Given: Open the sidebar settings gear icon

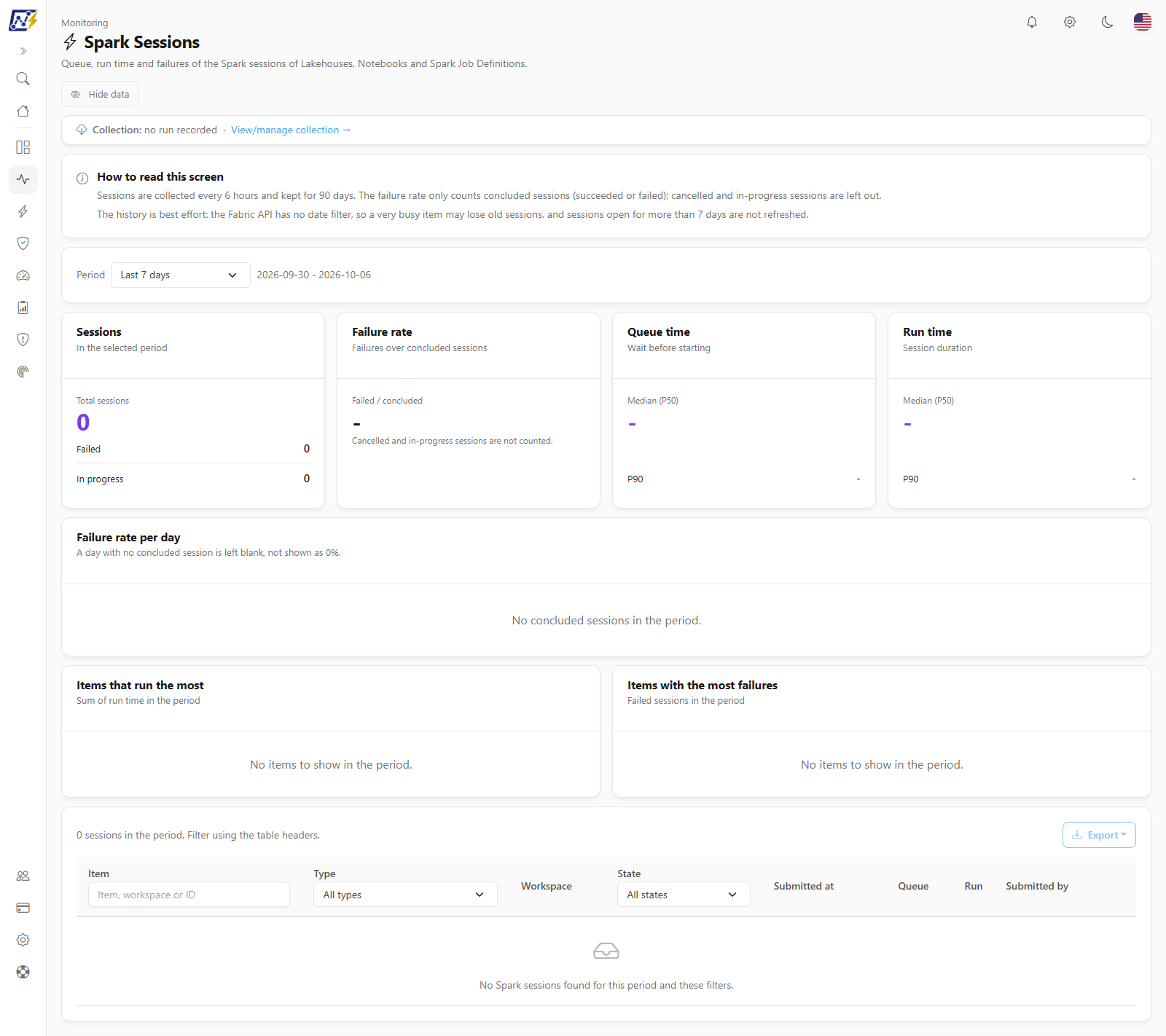Looking at the screenshot, I should point(23,940).
